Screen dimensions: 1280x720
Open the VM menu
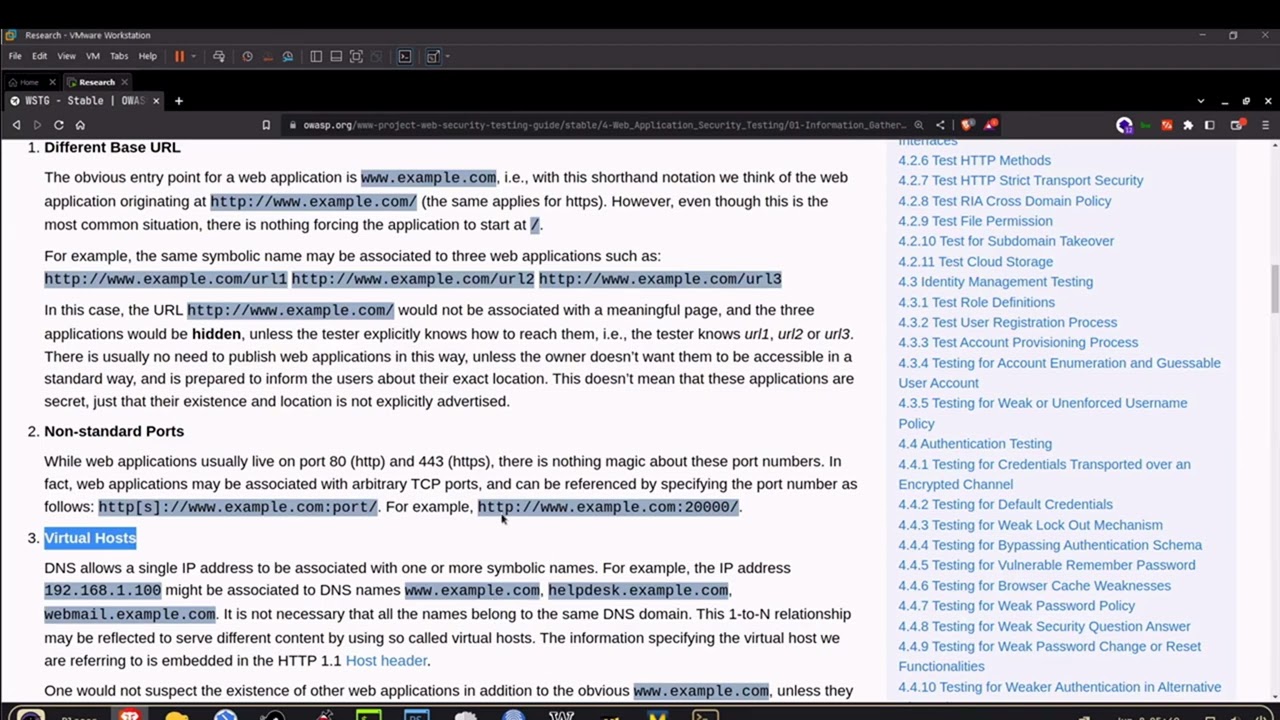[93, 56]
